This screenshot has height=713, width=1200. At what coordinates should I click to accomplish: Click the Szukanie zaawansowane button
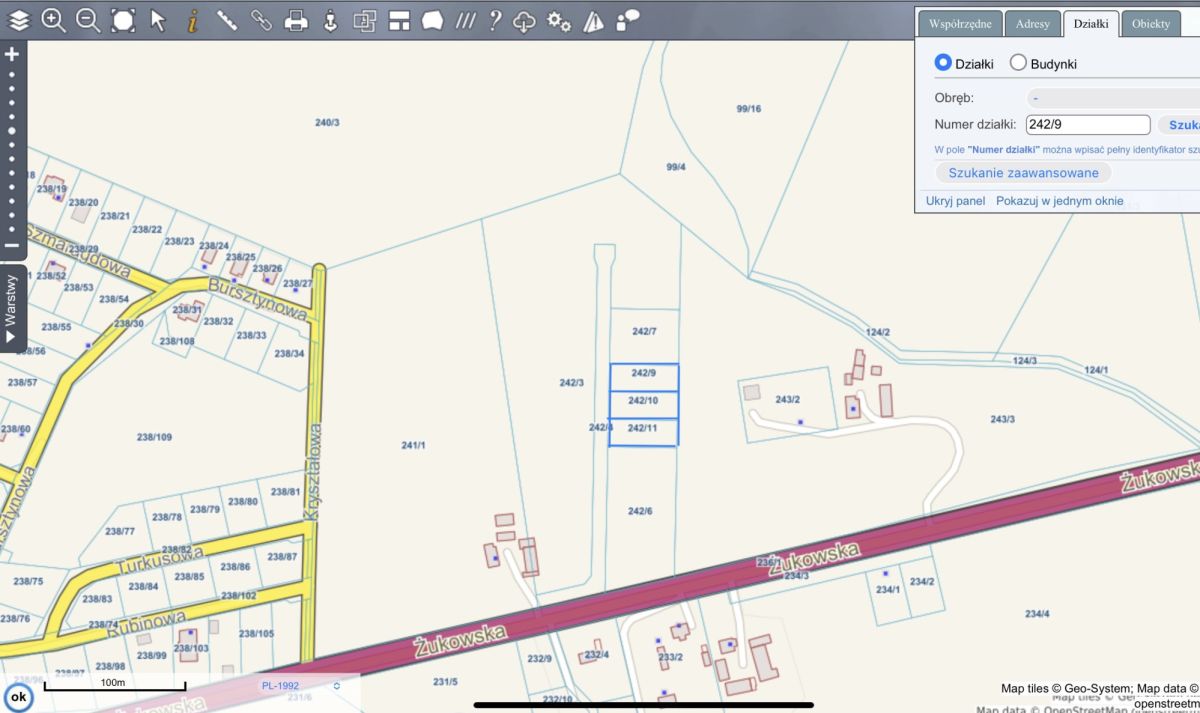coord(1023,173)
